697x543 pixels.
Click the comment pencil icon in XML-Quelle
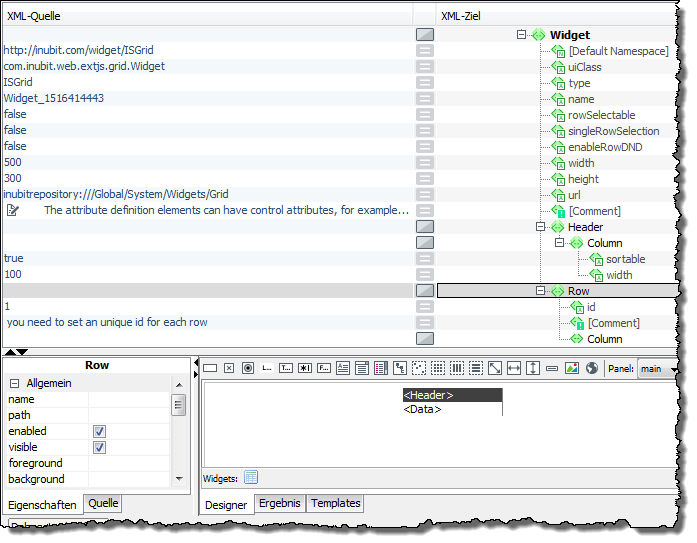pos(12,210)
